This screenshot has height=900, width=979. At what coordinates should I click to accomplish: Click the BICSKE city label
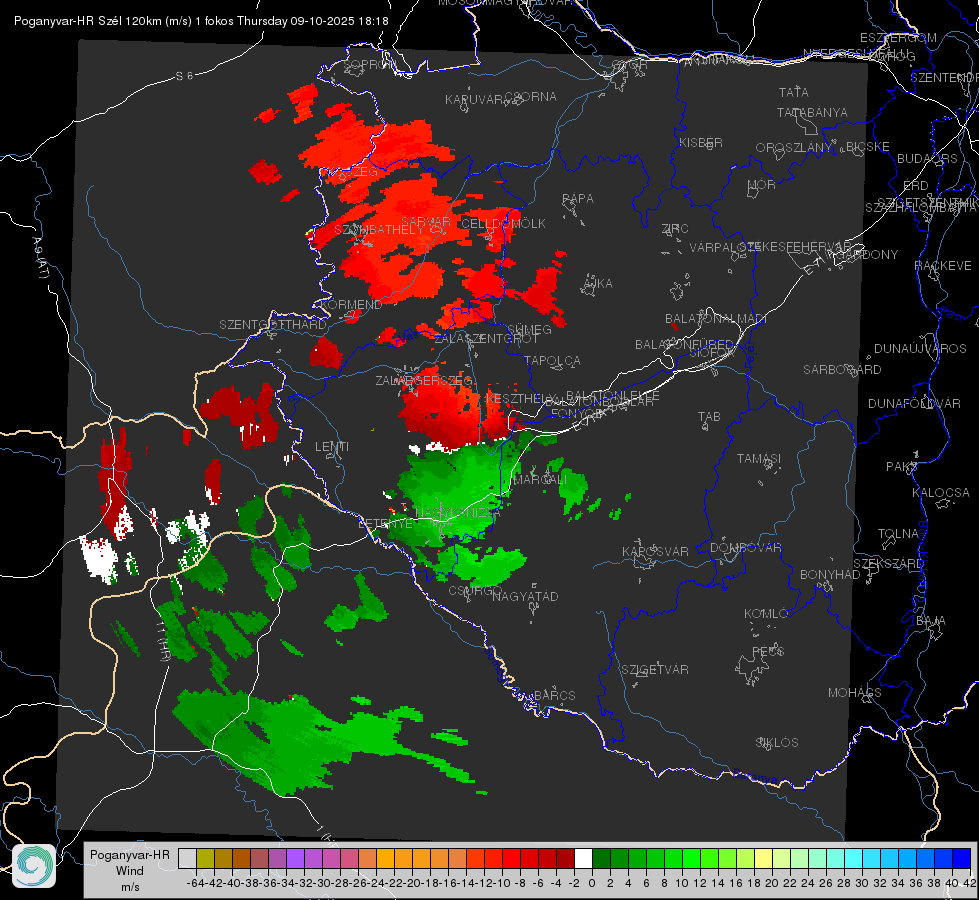coord(867,146)
